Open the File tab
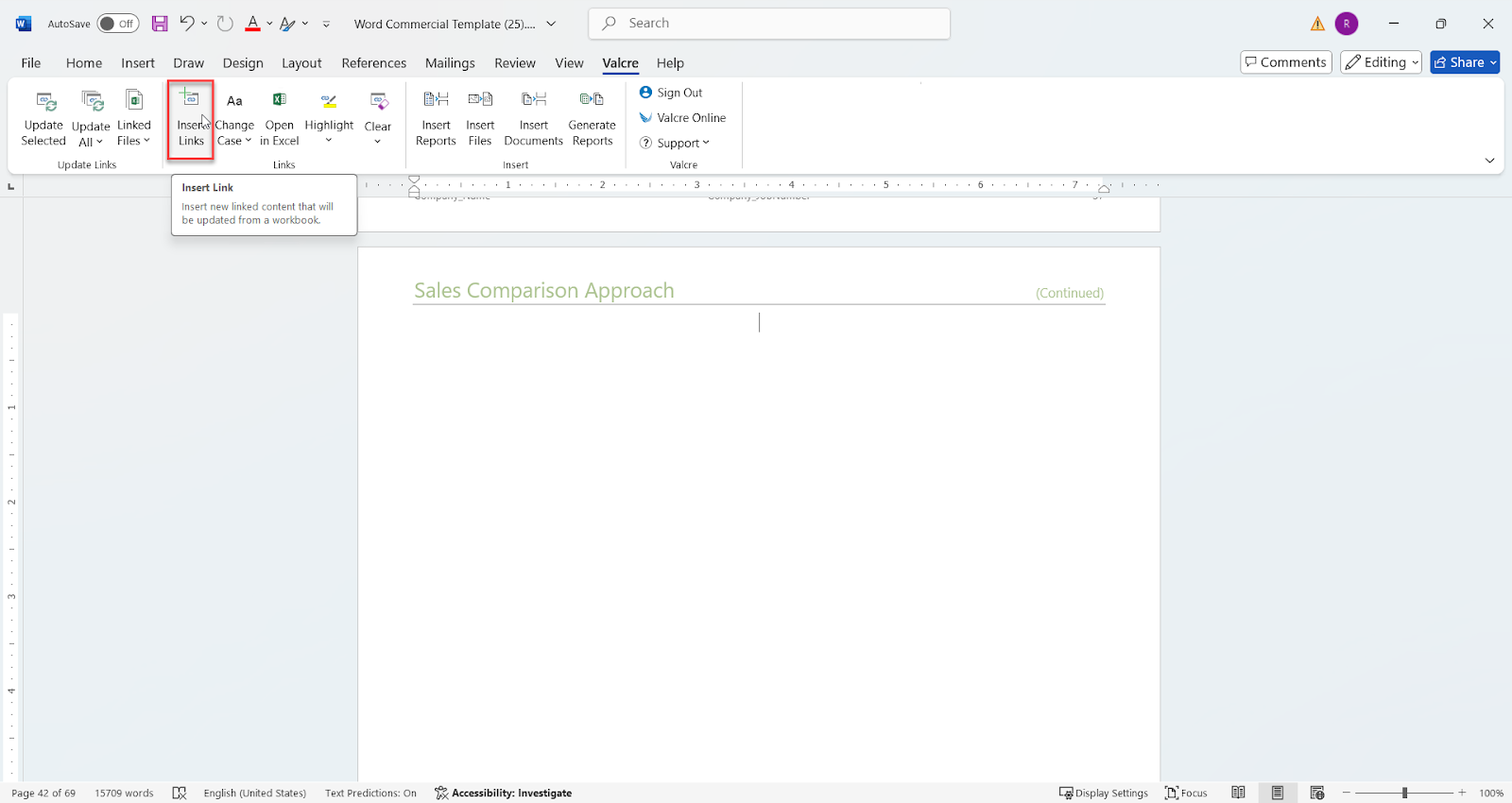The image size is (1512, 803). coord(31,63)
